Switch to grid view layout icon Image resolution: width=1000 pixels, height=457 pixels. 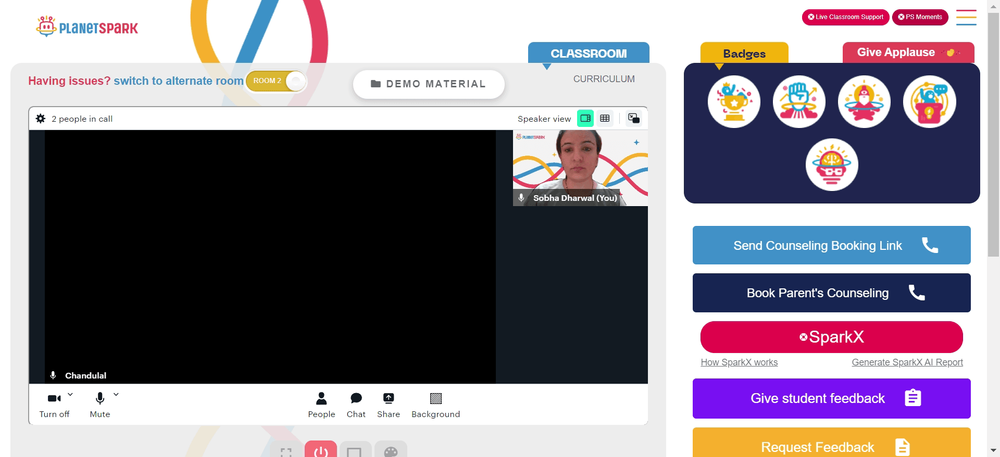click(605, 119)
